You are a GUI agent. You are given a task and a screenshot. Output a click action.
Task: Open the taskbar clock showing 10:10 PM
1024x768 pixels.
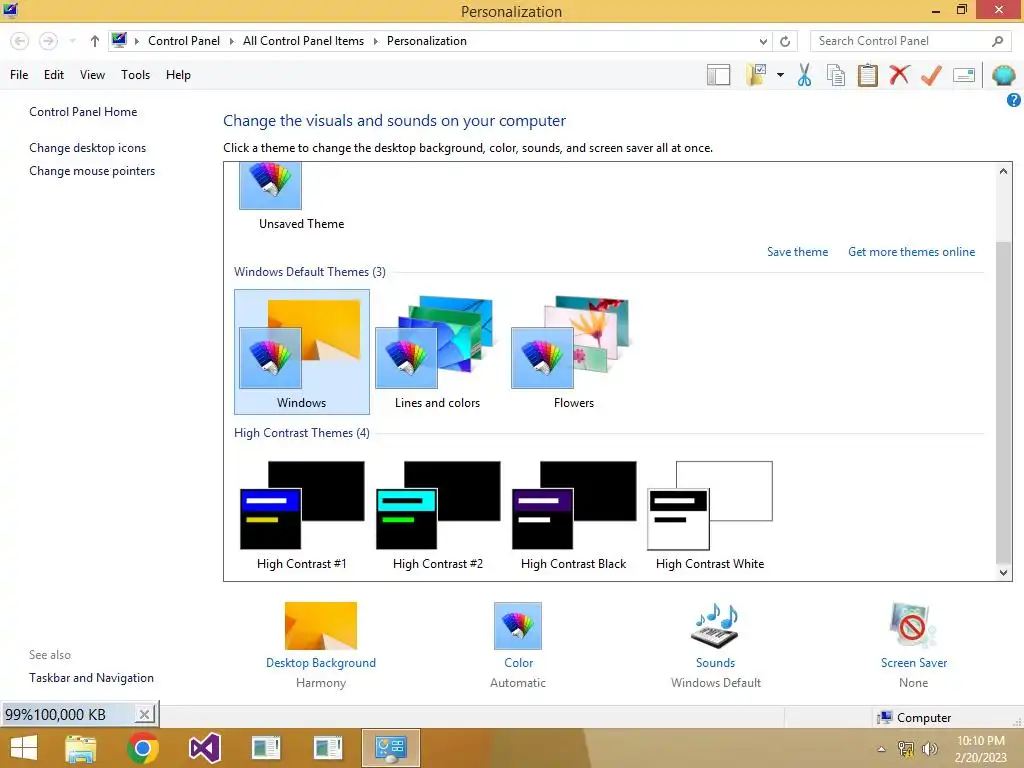980,748
